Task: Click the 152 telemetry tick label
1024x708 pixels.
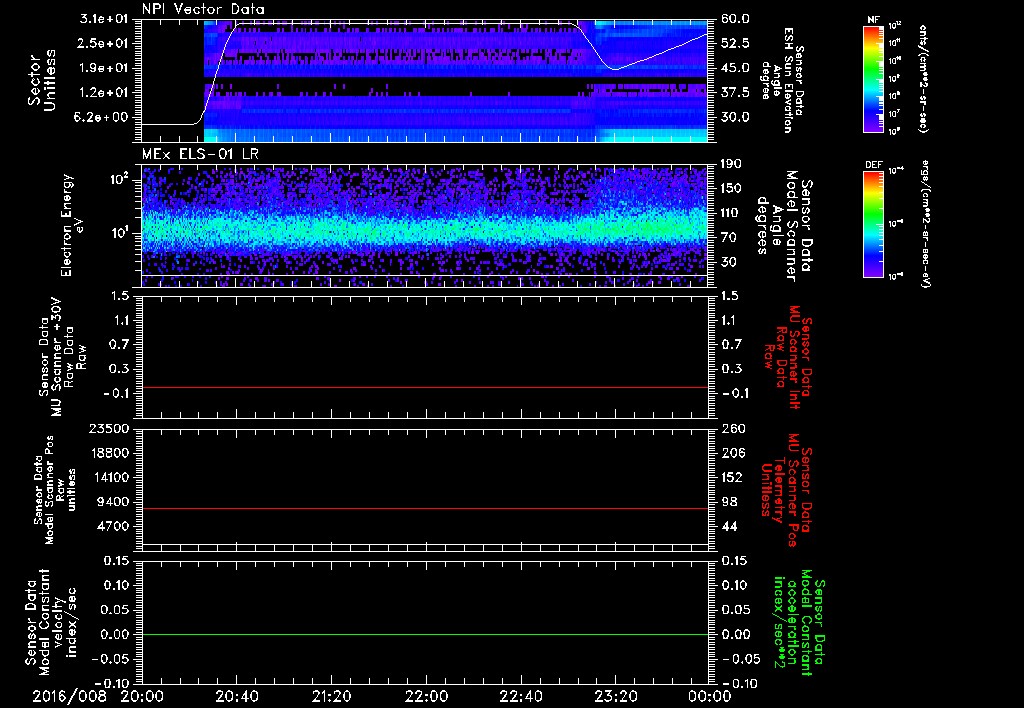Action: [x=732, y=477]
